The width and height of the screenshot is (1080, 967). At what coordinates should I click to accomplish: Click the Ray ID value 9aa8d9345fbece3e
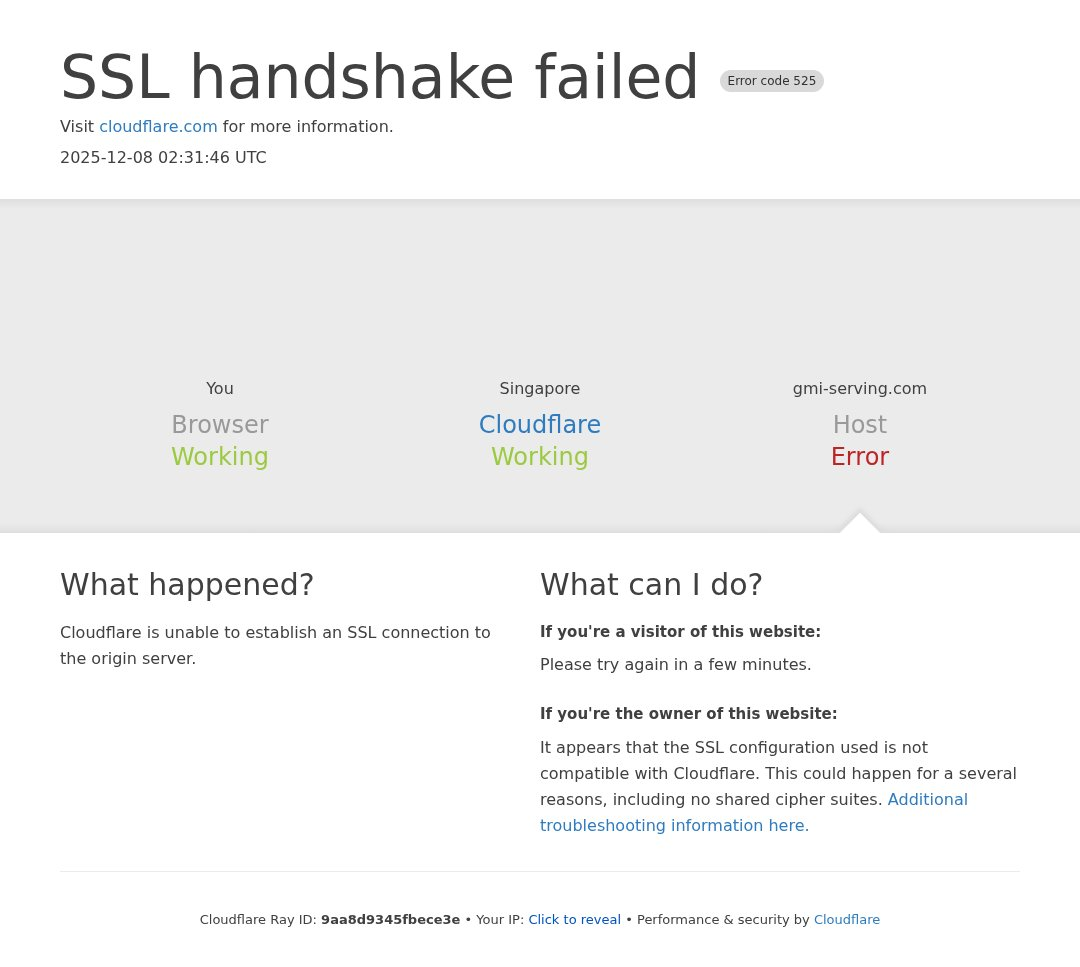point(390,920)
